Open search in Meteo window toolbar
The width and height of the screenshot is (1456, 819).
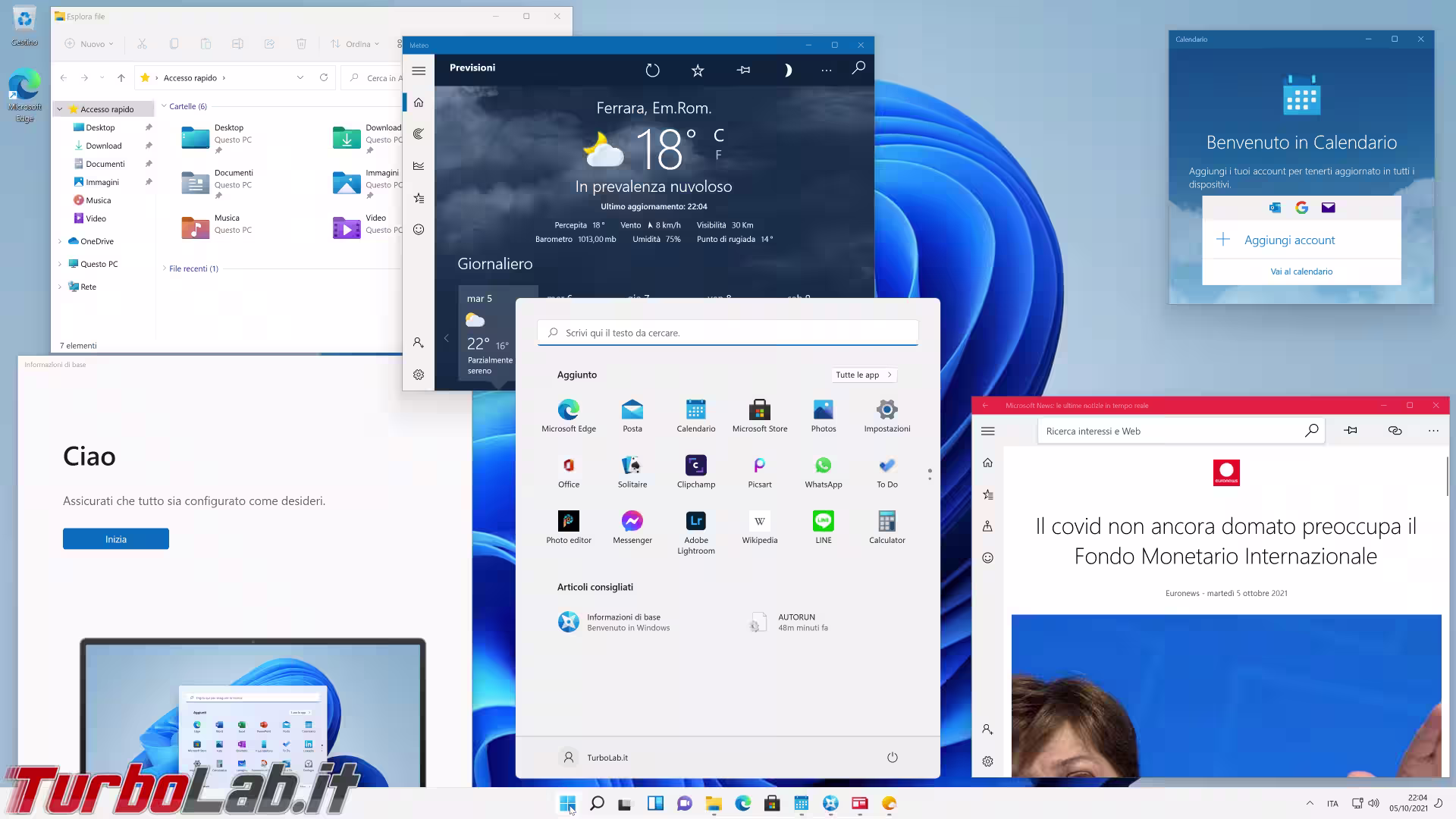(x=858, y=68)
